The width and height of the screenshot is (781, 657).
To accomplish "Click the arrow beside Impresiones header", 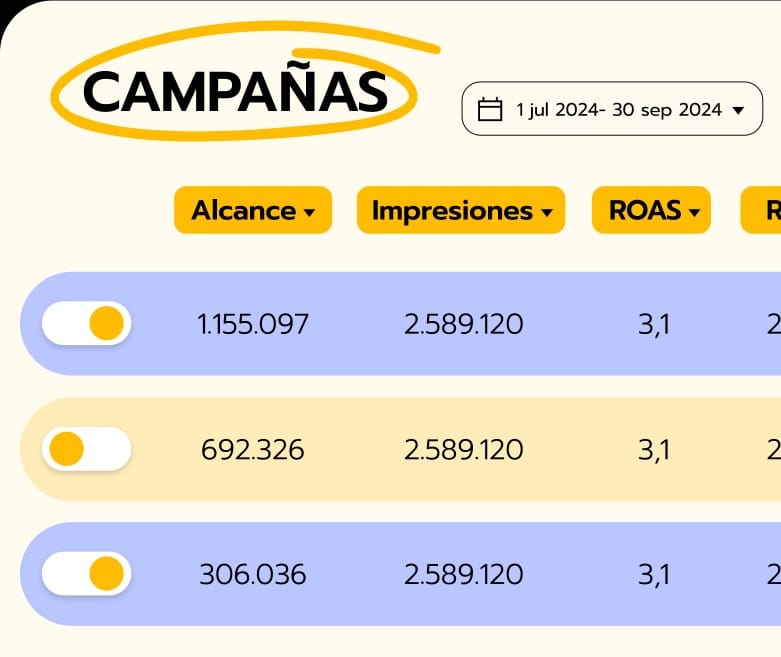I will (547, 212).
